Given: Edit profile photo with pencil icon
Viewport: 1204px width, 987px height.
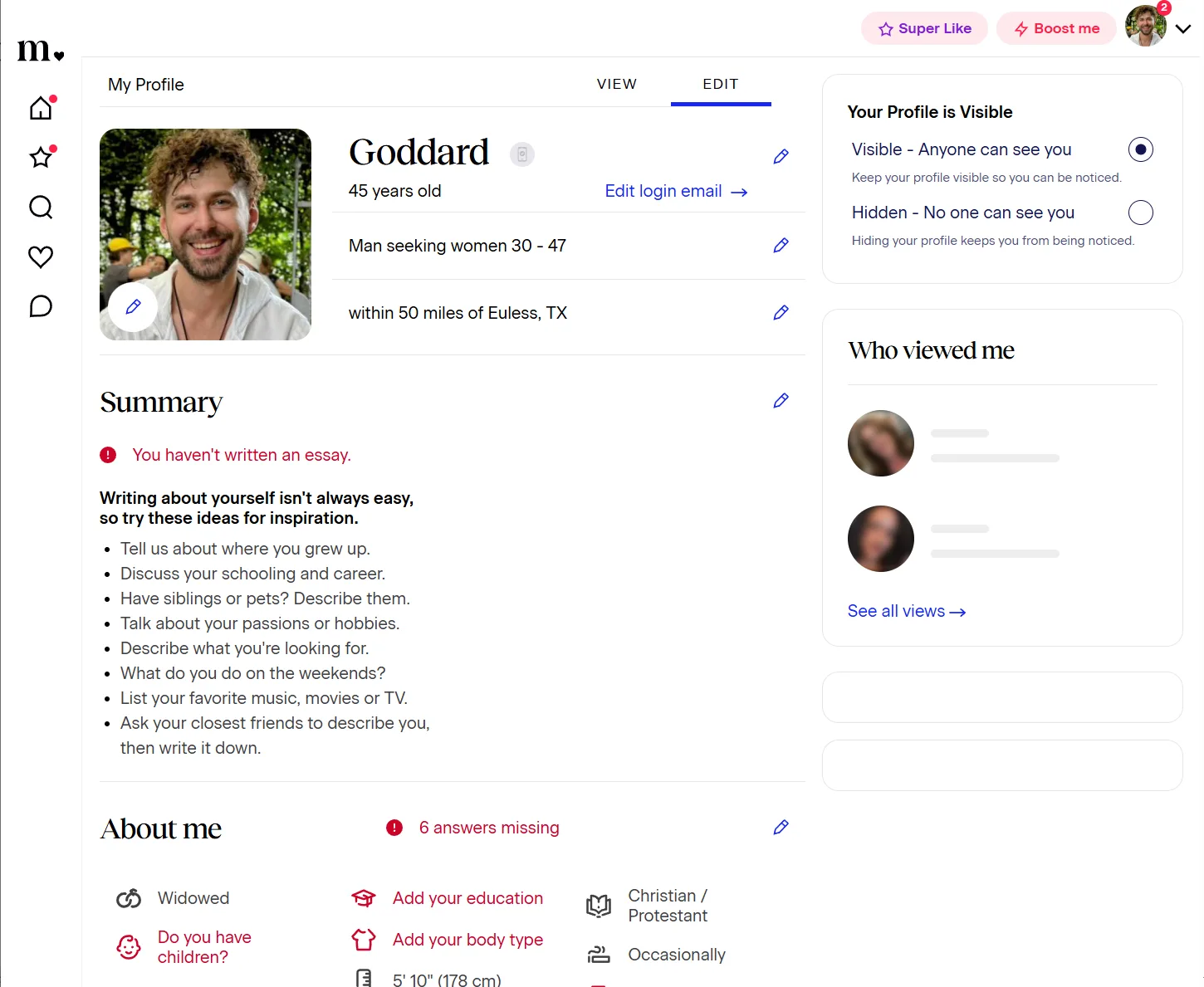Looking at the screenshot, I should (x=133, y=307).
